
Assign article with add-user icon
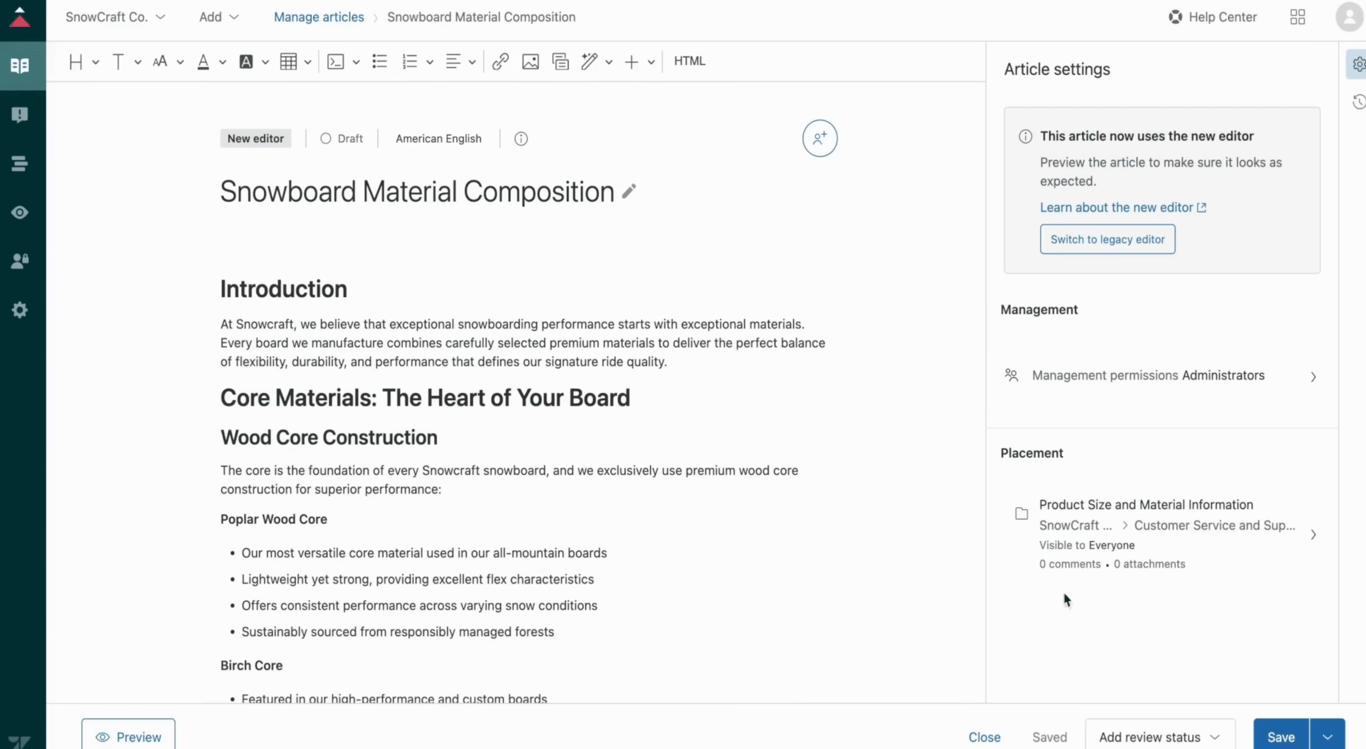click(820, 138)
